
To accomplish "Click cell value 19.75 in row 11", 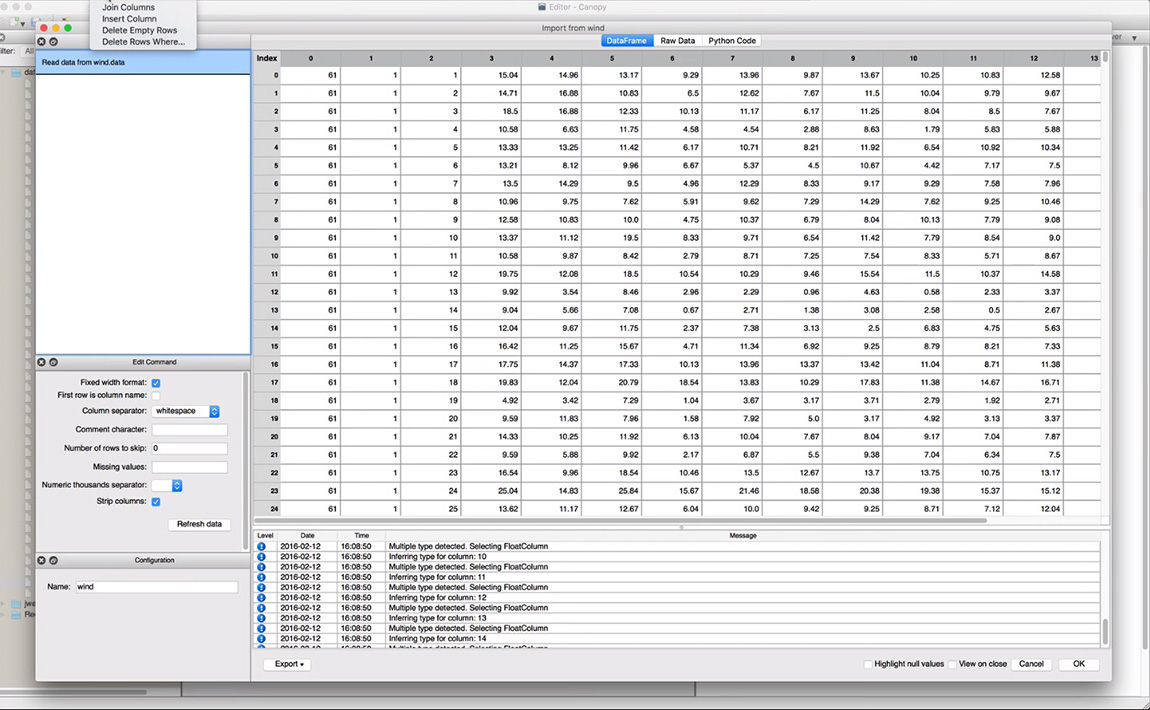I will [491, 274].
